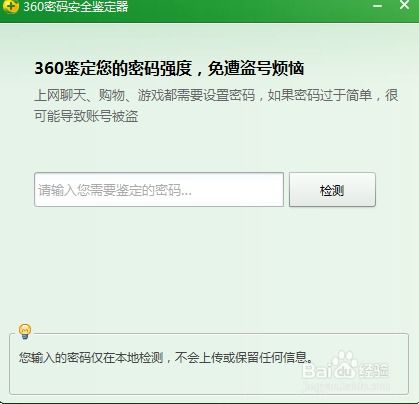Click the description line starting 上网聊天、购物
The width and height of the screenshot is (419, 404).
coord(216,96)
